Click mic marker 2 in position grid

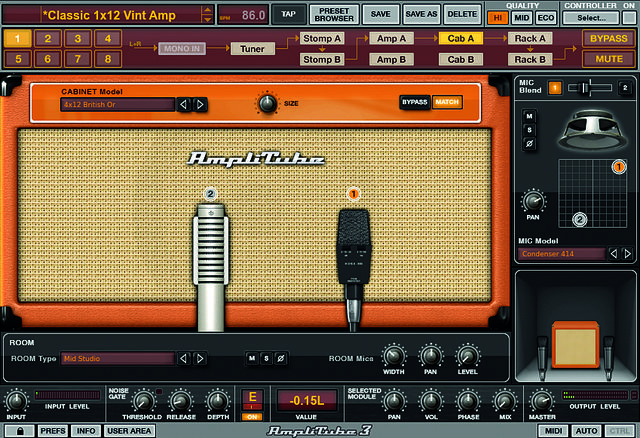[580, 220]
